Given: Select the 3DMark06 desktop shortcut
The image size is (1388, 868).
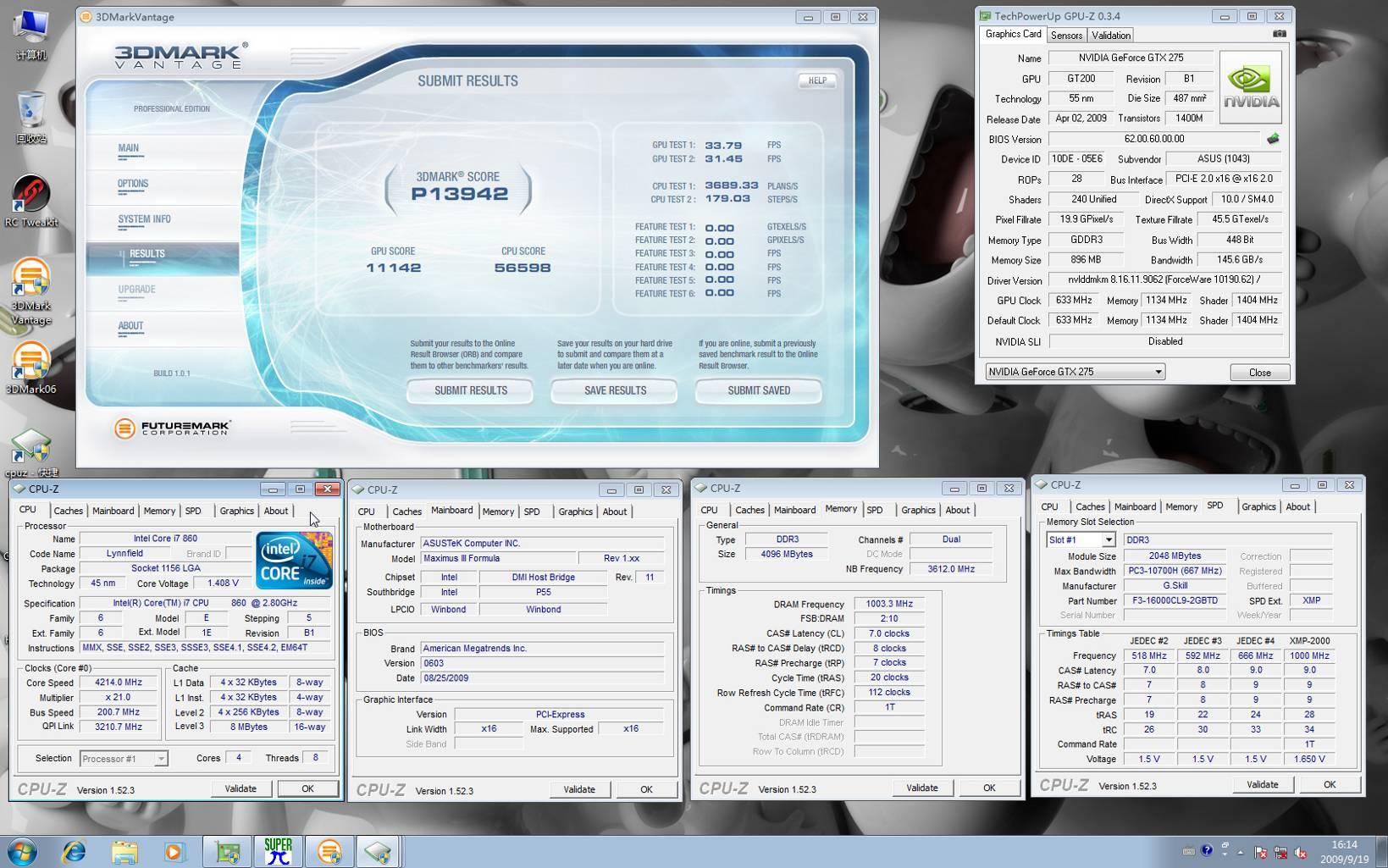Looking at the screenshot, I should (31, 368).
